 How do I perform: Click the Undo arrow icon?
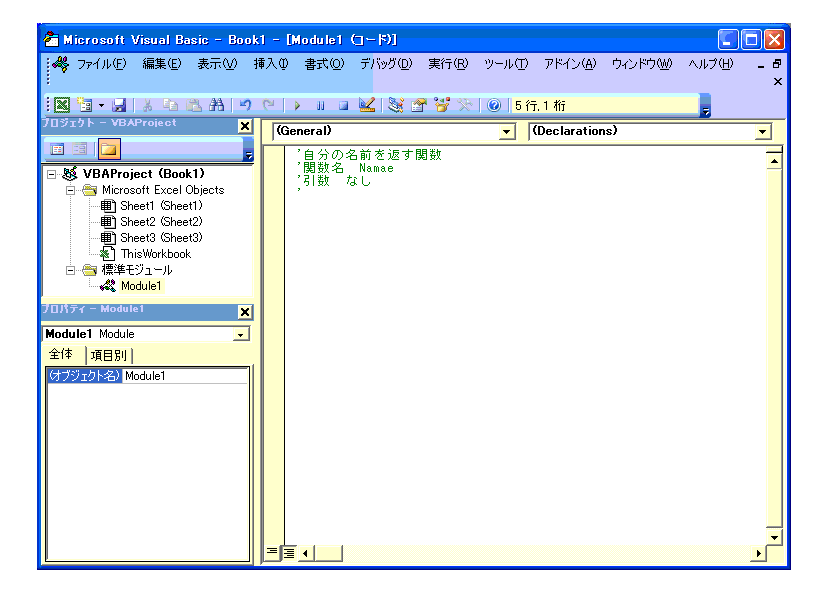[246, 105]
